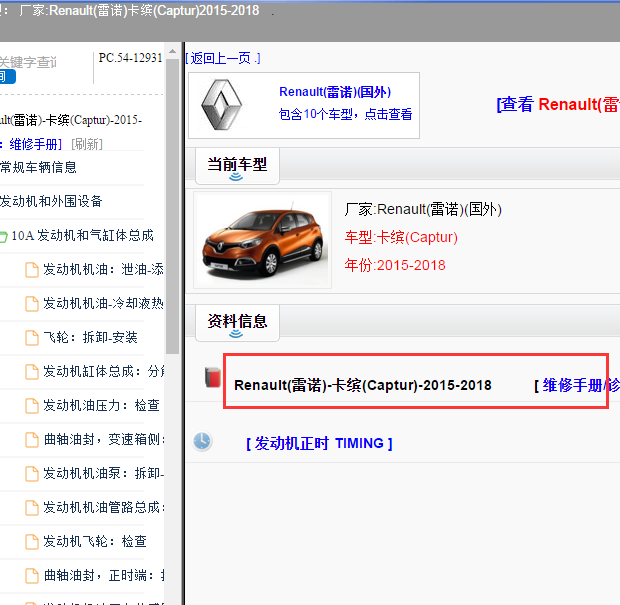620x605 pixels.
Task: Click the 年份:2015-2018 text
Action: 395,265
